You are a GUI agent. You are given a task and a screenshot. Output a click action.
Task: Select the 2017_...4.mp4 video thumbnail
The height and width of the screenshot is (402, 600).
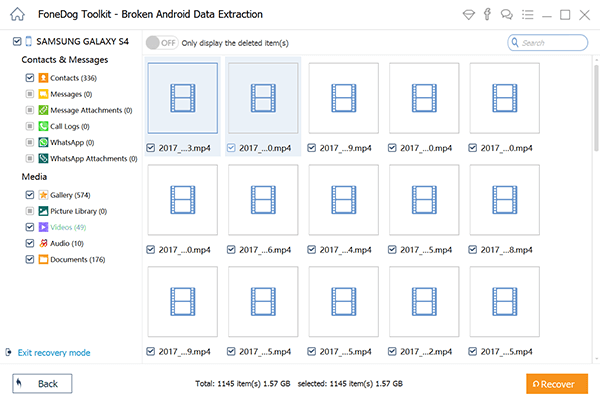tap(344, 200)
